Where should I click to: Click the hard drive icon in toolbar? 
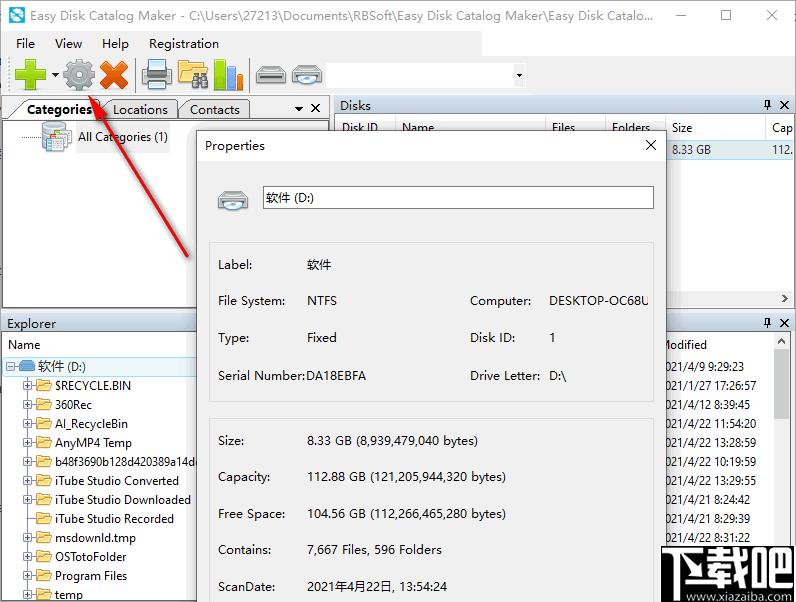click(x=271, y=75)
